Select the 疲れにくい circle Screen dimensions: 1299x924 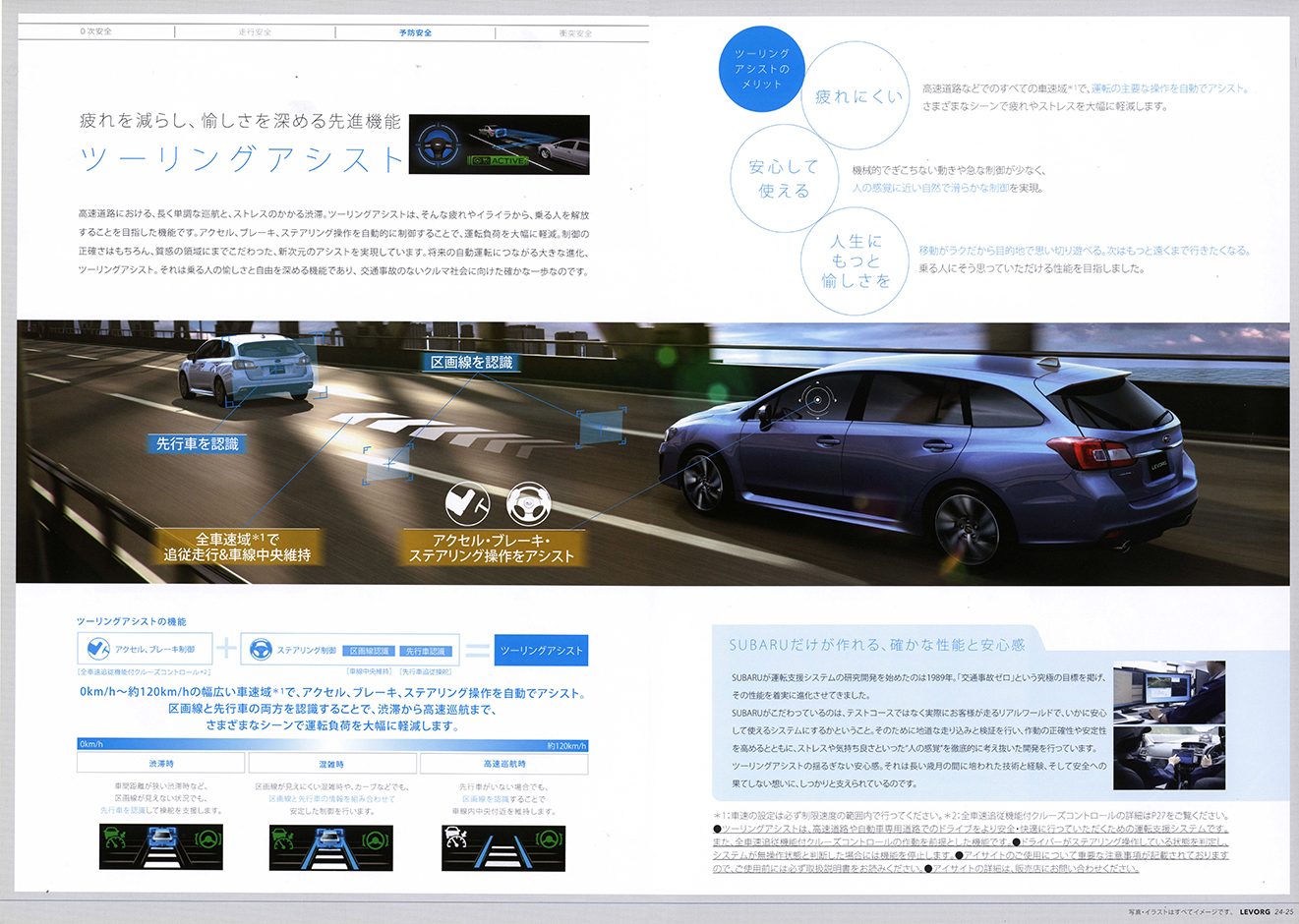click(x=856, y=95)
